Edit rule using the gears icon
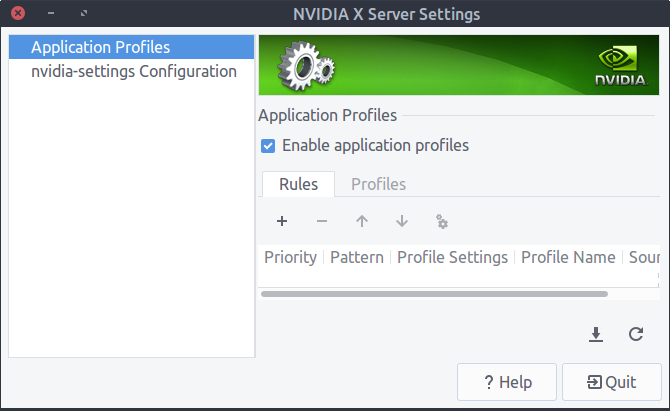Image resolution: width=670 pixels, height=411 pixels. click(x=442, y=221)
